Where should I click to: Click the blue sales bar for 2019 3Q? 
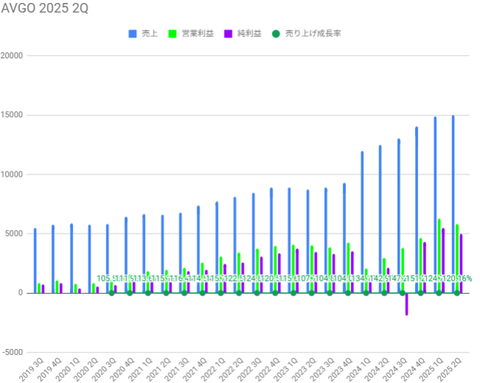pos(35,261)
